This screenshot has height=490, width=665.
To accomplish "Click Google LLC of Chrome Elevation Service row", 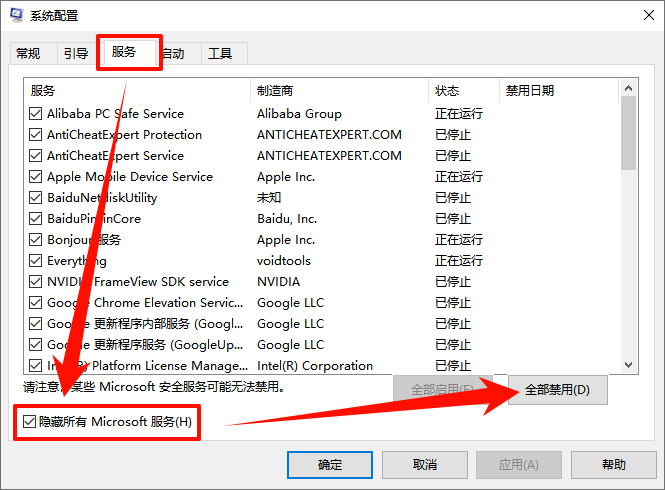I will click(x=291, y=302).
